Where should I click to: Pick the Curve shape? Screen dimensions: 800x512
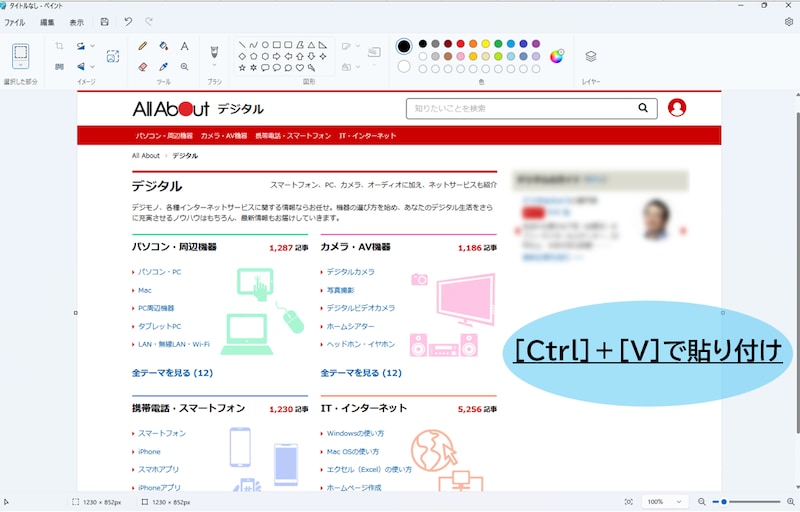[x=254, y=45]
